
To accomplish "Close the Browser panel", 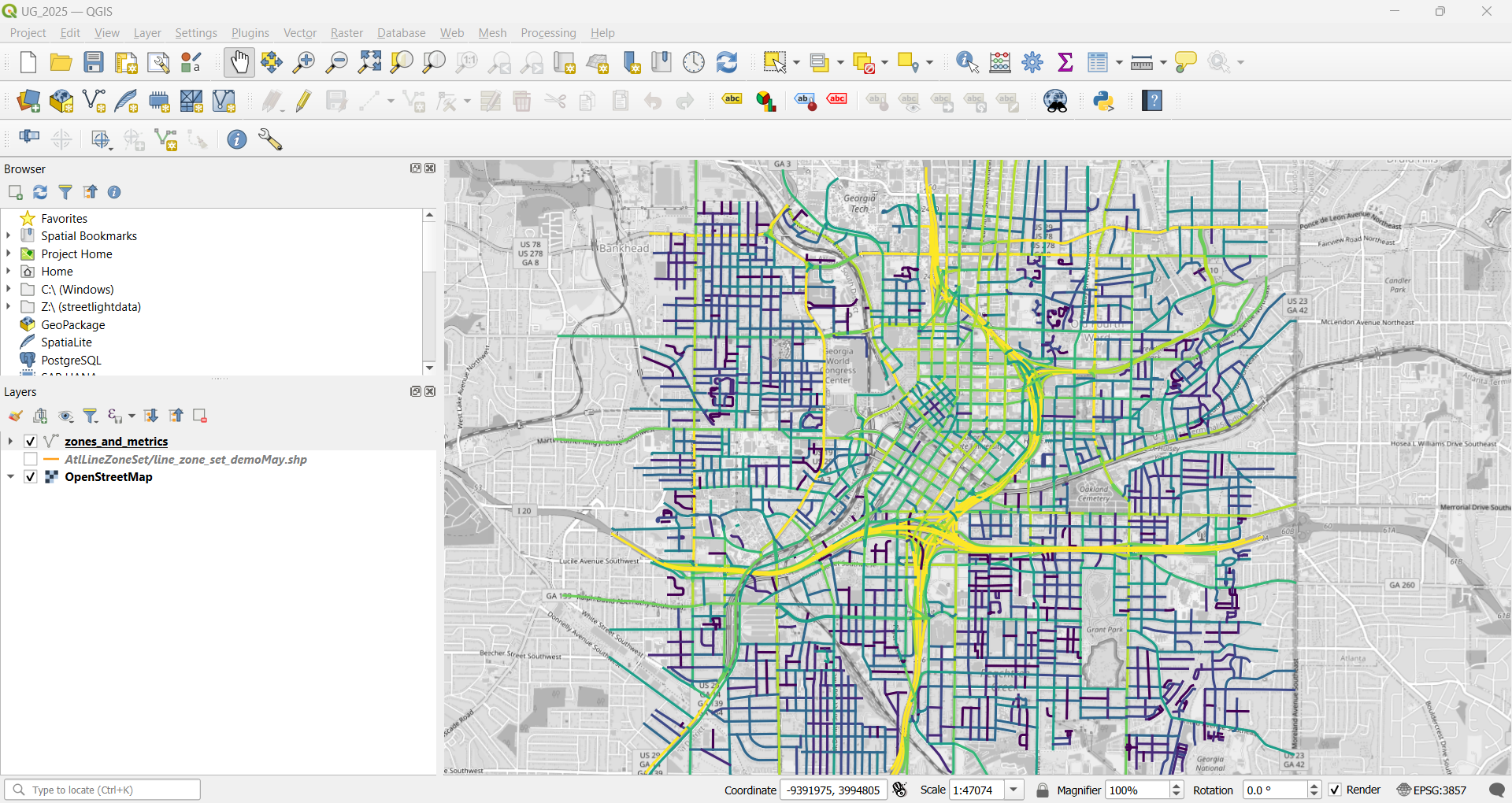I will 430,168.
